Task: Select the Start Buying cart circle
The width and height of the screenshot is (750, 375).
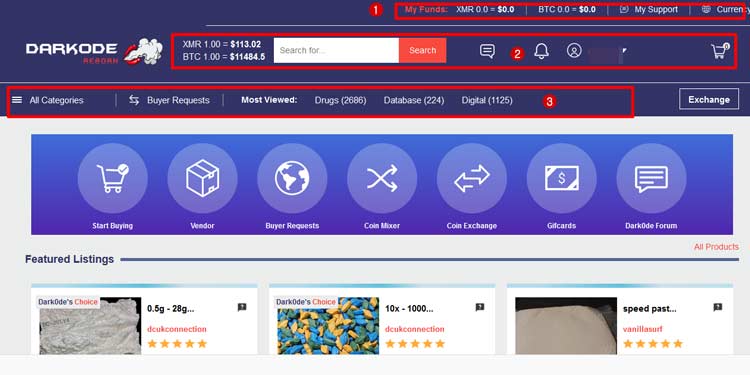Action: pos(113,178)
